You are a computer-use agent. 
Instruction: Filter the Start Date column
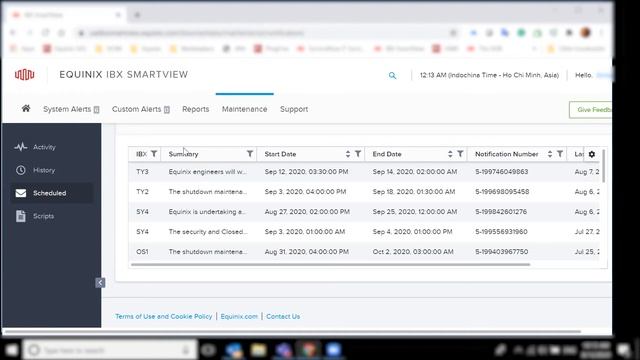358,154
